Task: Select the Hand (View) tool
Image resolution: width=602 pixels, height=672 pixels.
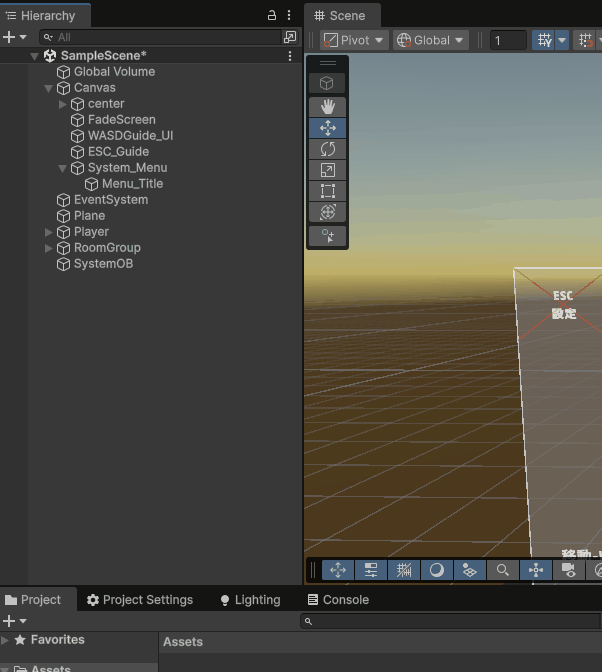Action: 327,106
